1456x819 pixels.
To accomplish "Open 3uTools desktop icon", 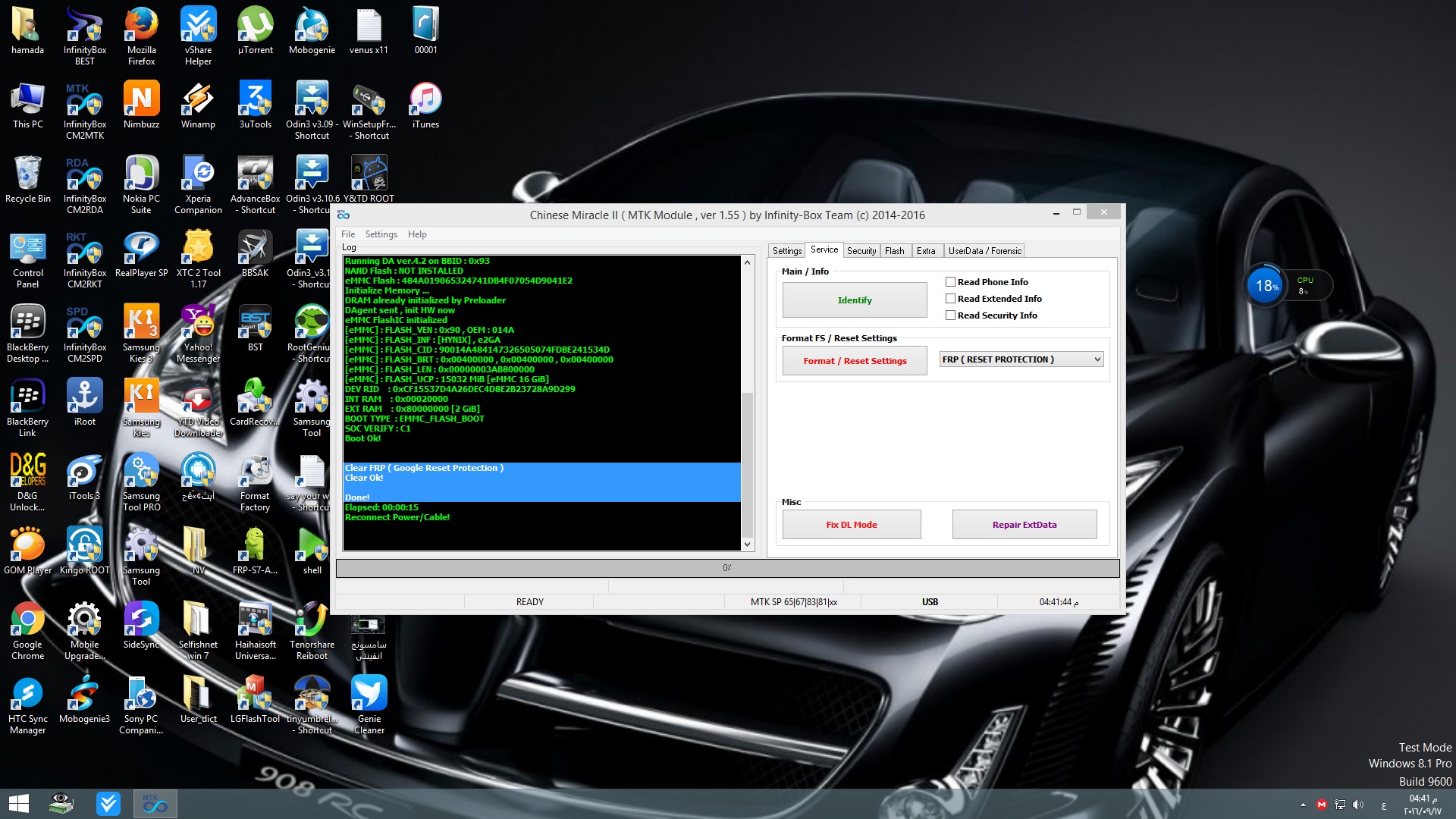I will (x=255, y=105).
